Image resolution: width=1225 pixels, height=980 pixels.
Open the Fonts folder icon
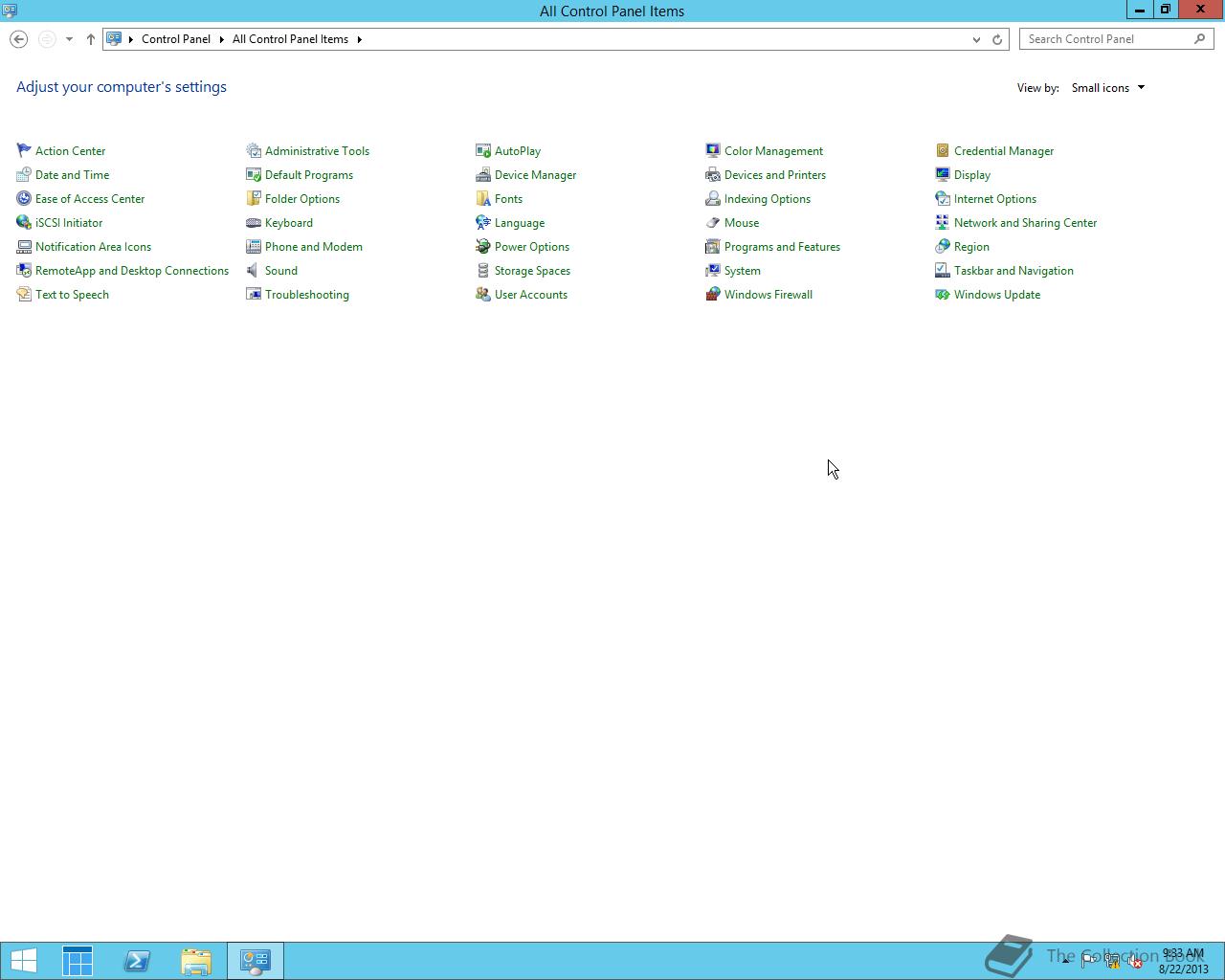483,198
